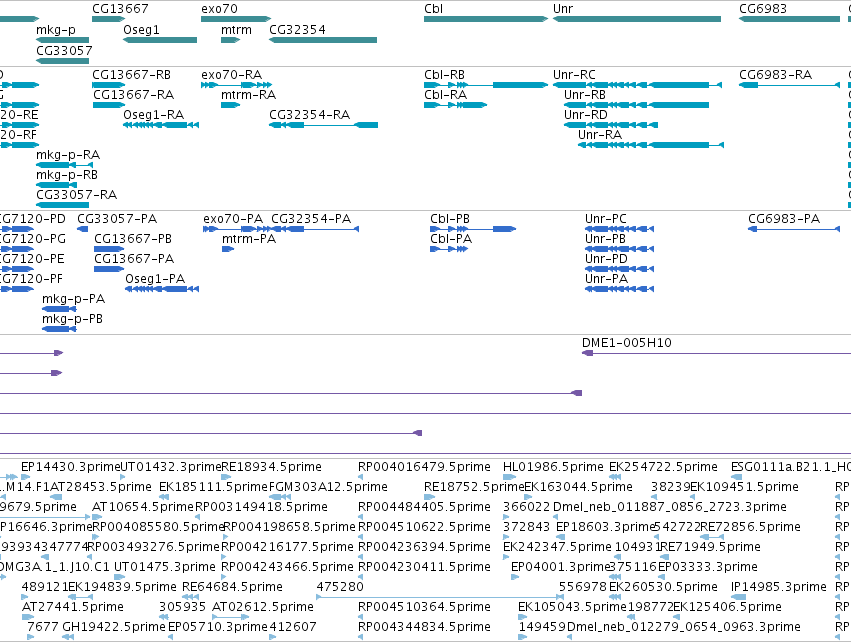This screenshot has height=642, width=851.
Task: Select the Unr-RB transcript
Action: tap(637, 105)
